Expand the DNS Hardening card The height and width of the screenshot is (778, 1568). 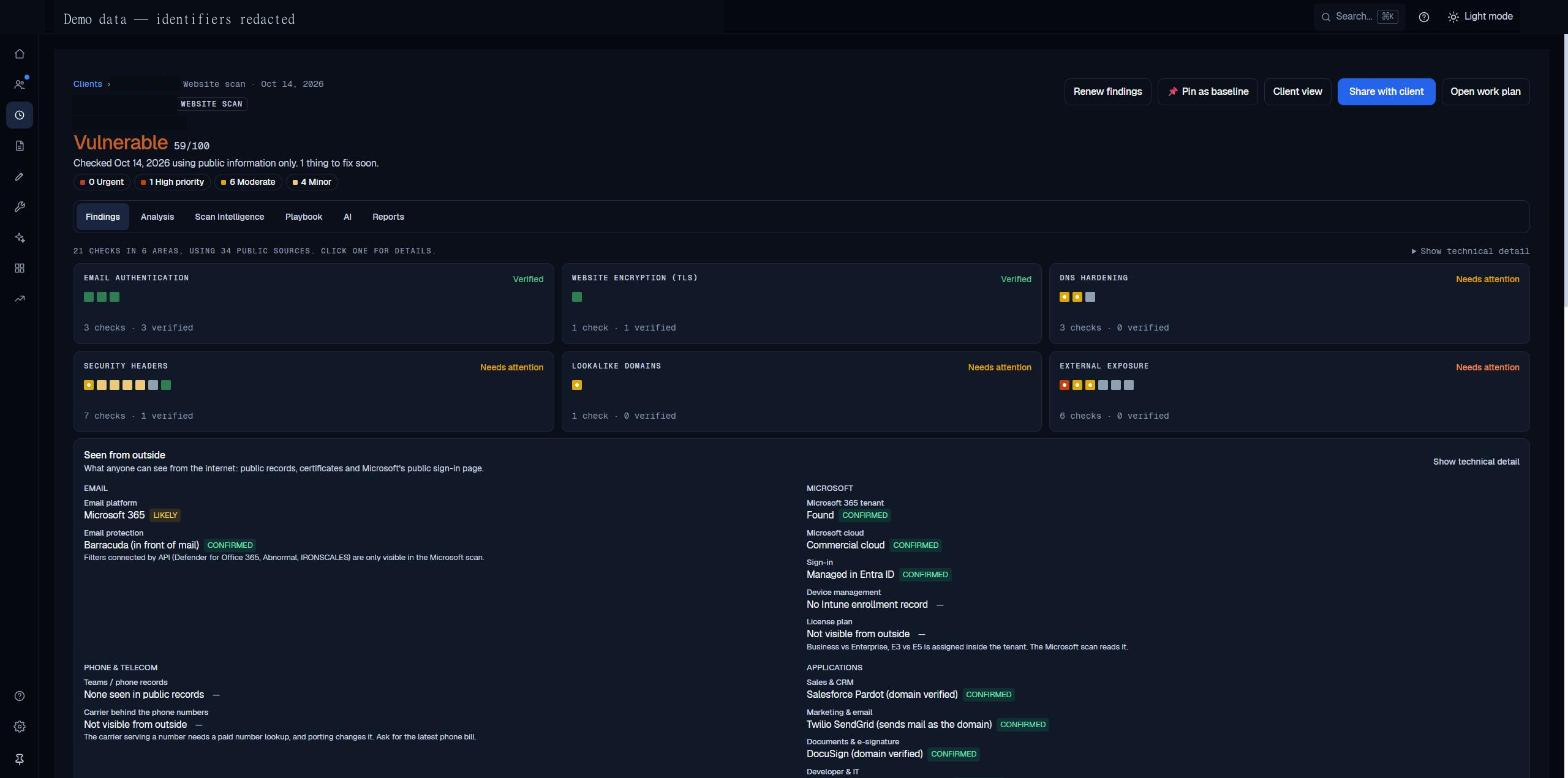point(1289,303)
